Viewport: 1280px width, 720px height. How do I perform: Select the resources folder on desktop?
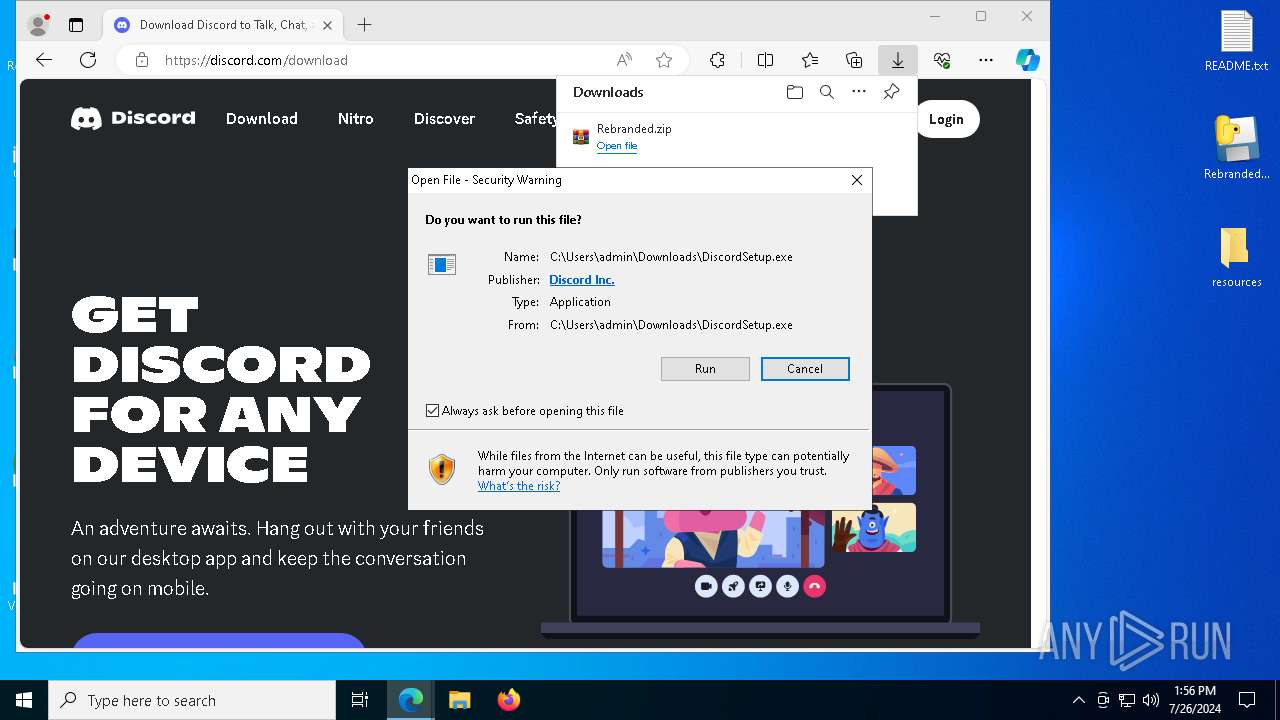(1237, 257)
